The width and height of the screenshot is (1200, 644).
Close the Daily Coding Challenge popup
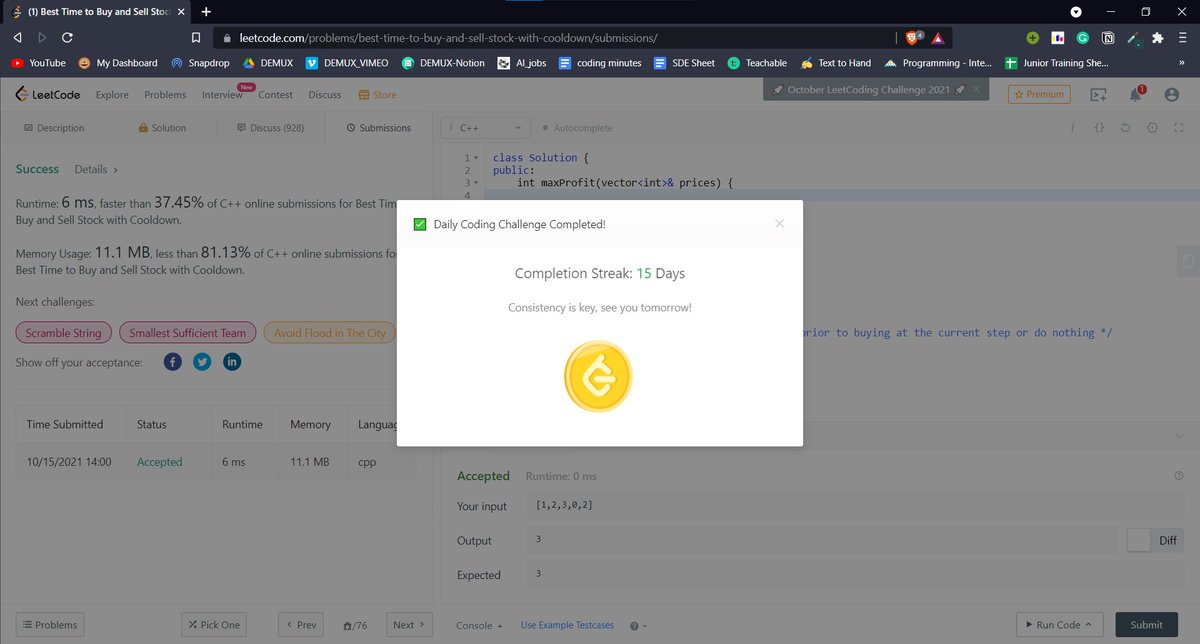(x=779, y=224)
